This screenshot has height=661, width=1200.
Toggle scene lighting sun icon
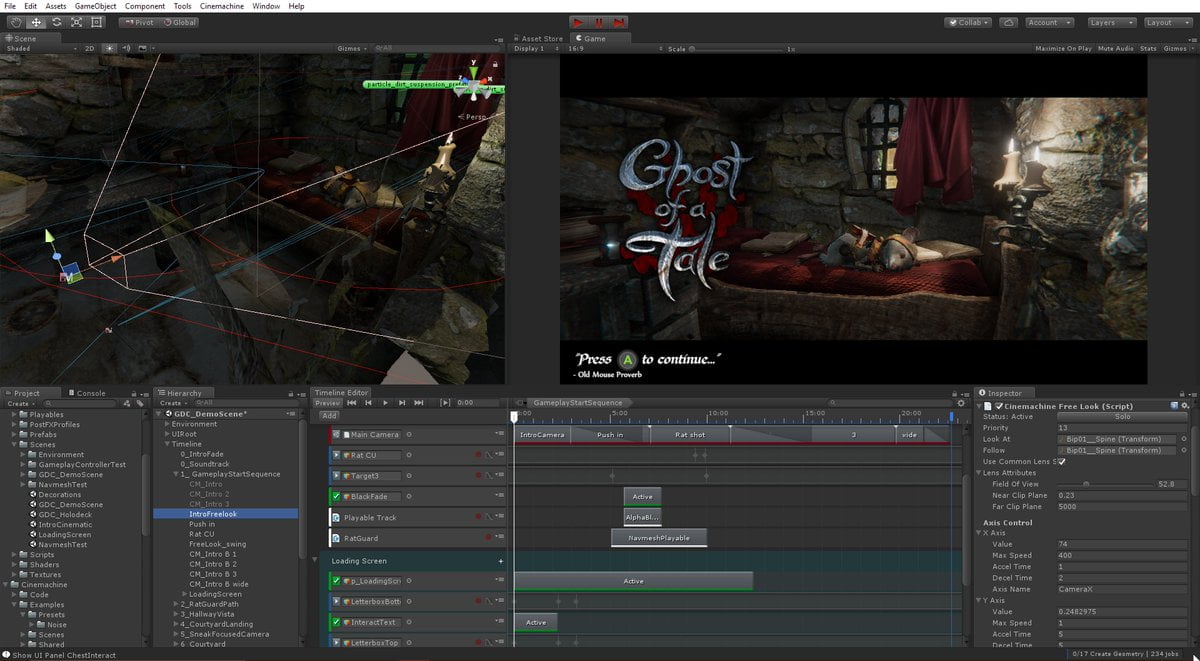(110, 48)
